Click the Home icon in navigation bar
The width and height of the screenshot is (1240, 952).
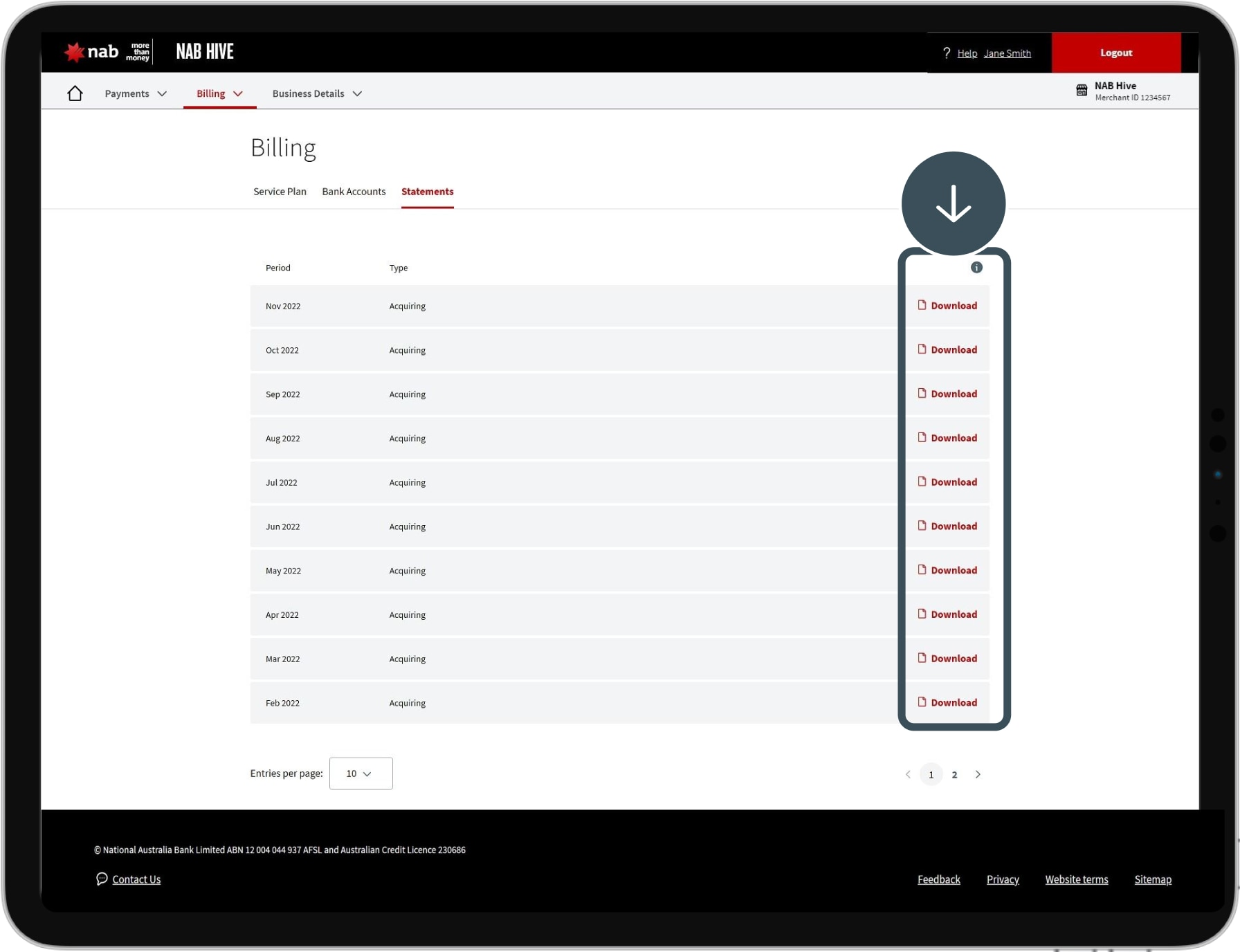[75, 93]
